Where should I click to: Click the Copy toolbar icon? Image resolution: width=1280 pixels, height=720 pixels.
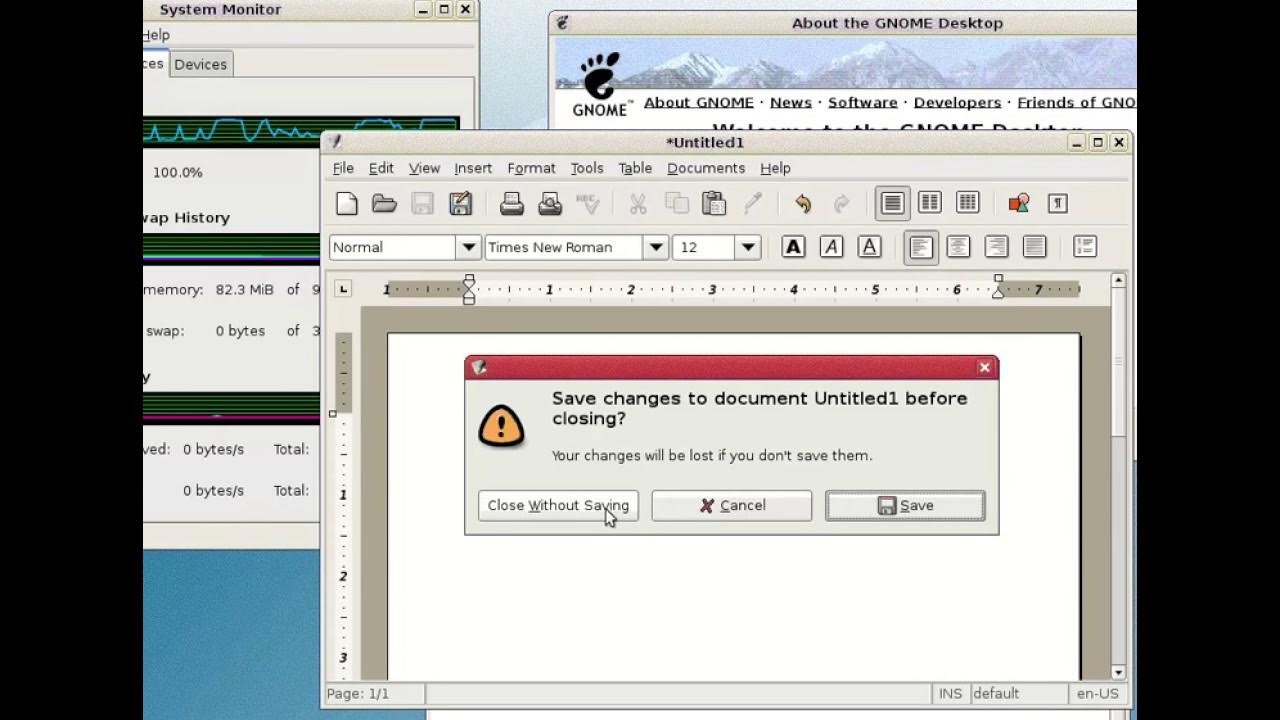point(677,204)
